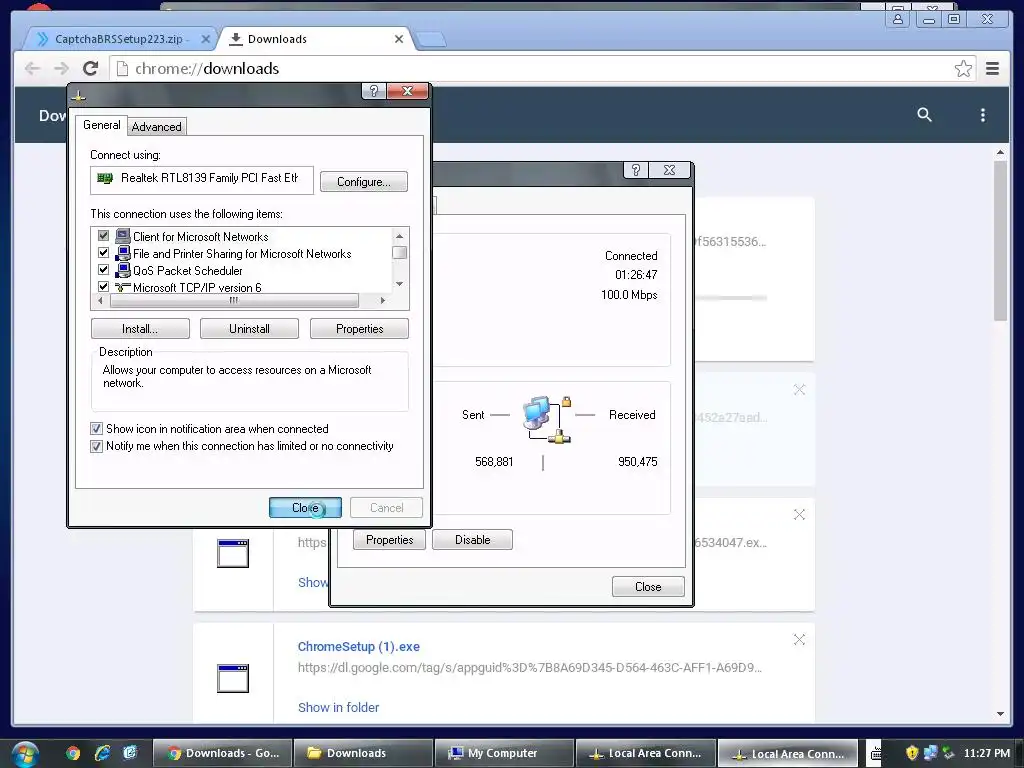Click the Chrome back arrow
The height and width of the screenshot is (768, 1024).
tap(32, 69)
